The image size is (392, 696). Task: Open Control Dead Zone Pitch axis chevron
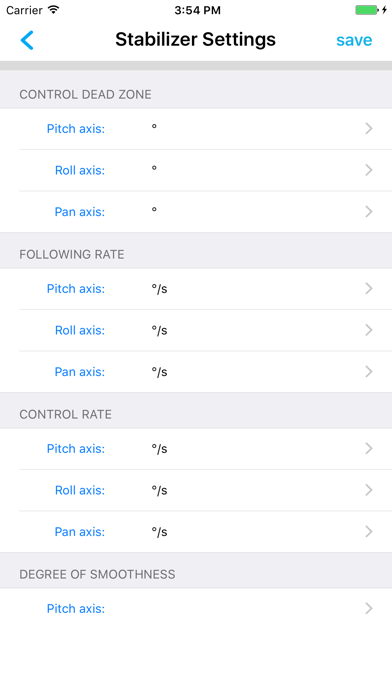[368, 129]
